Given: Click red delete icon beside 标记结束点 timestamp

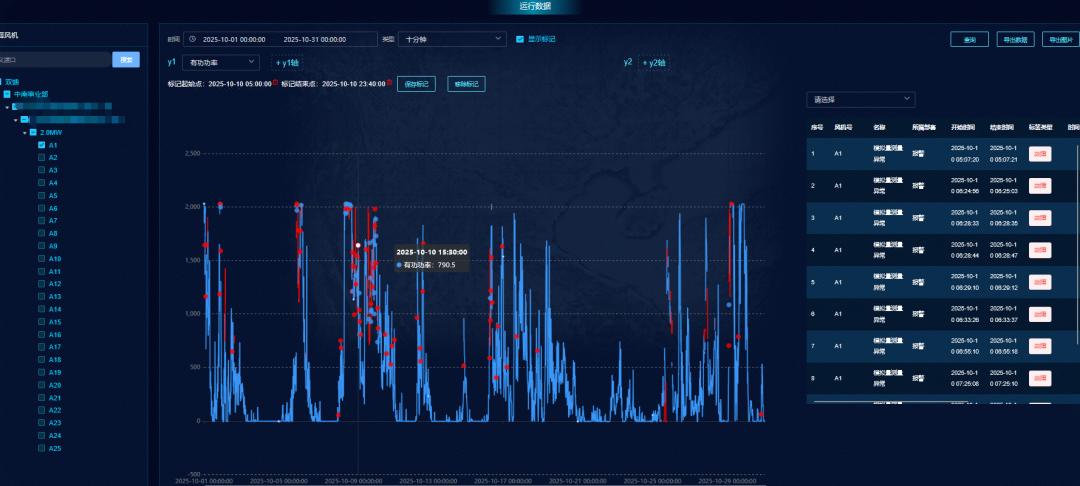Looking at the screenshot, I should click(389, 83).
